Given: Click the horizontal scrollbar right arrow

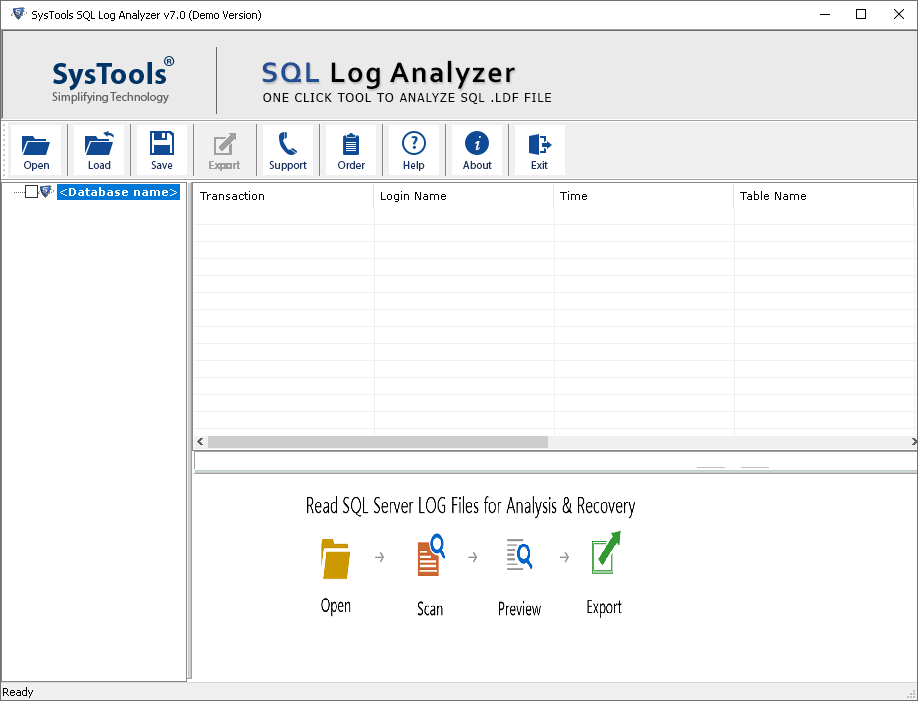Looking at the screenshot, I should pyautogui.click(x=911, y=441).
